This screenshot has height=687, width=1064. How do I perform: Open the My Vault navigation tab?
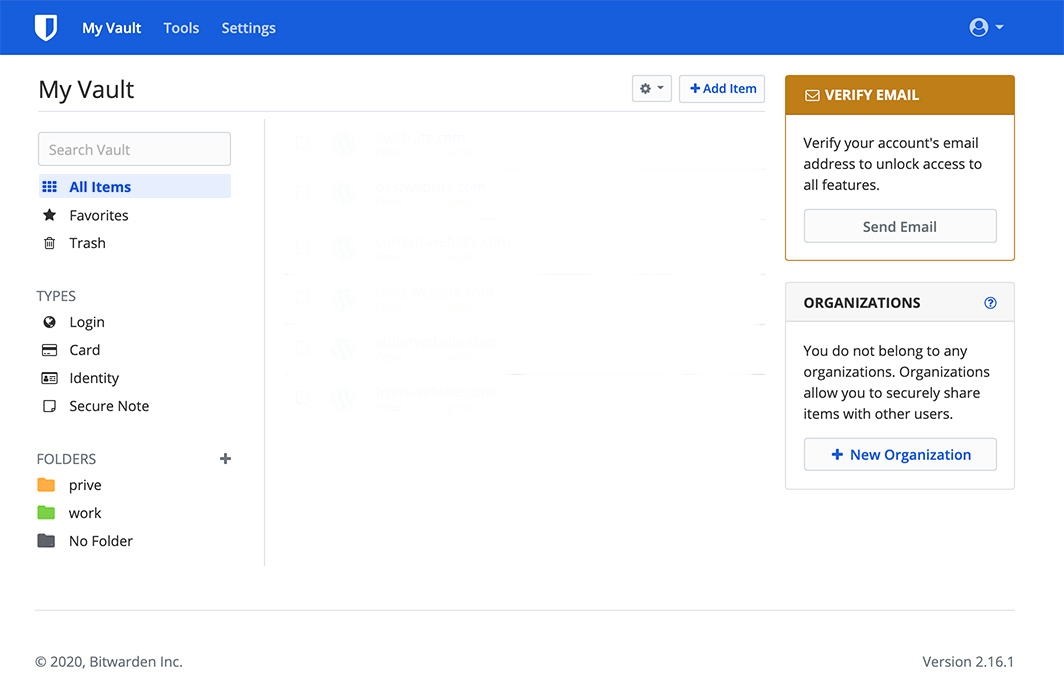click(x=111, y=28)
